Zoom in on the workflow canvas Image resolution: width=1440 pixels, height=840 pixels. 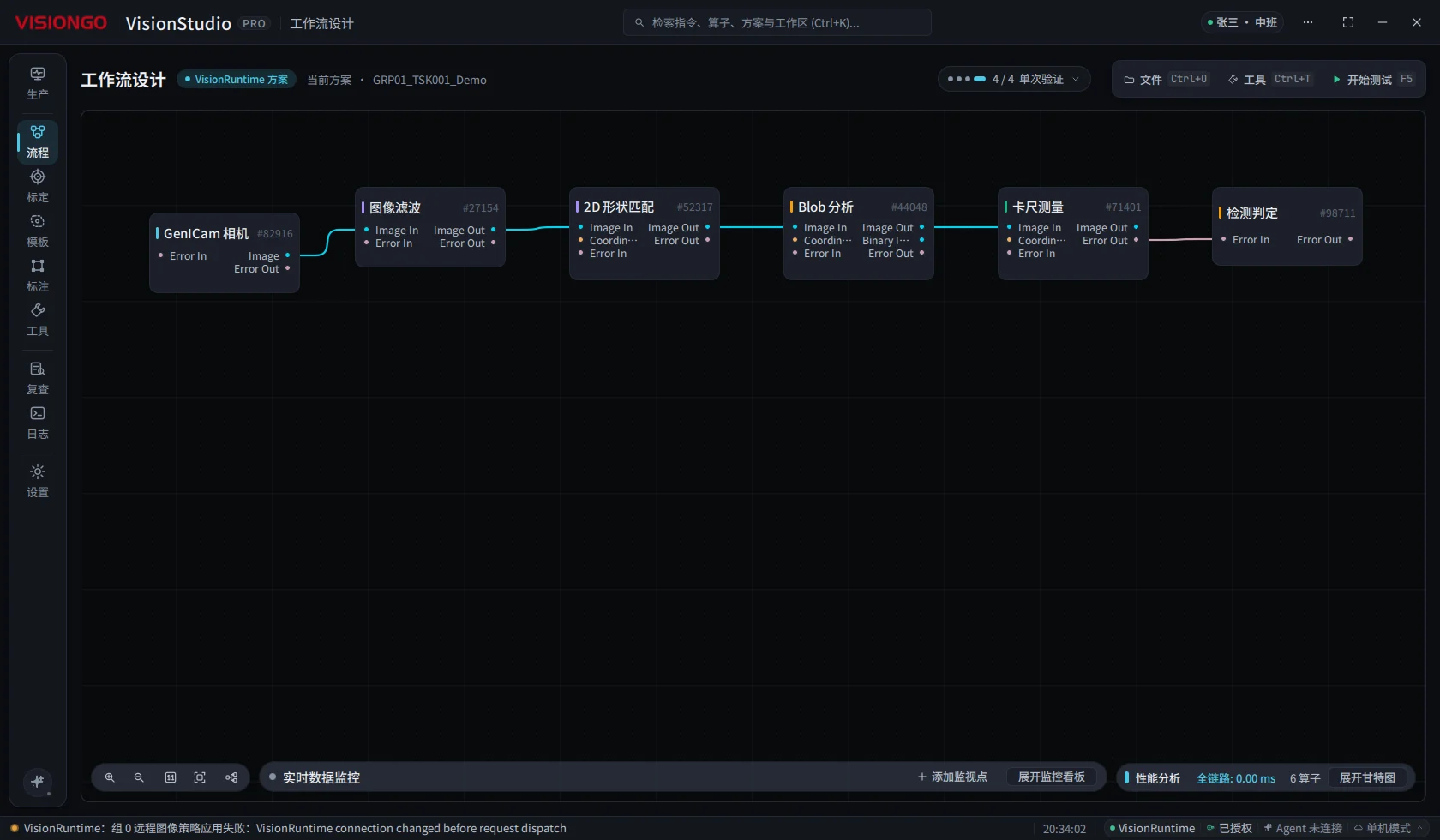point(110,777)
